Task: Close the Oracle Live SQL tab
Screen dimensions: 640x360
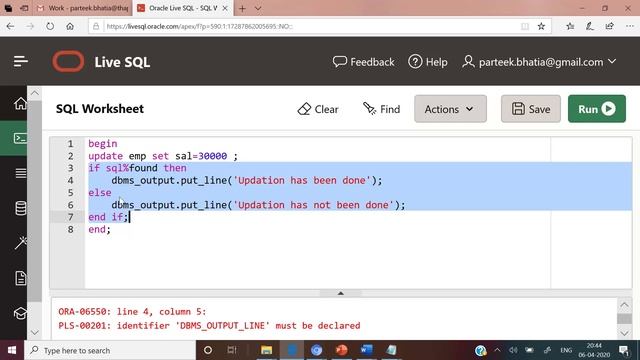Action: click(225, 8)
